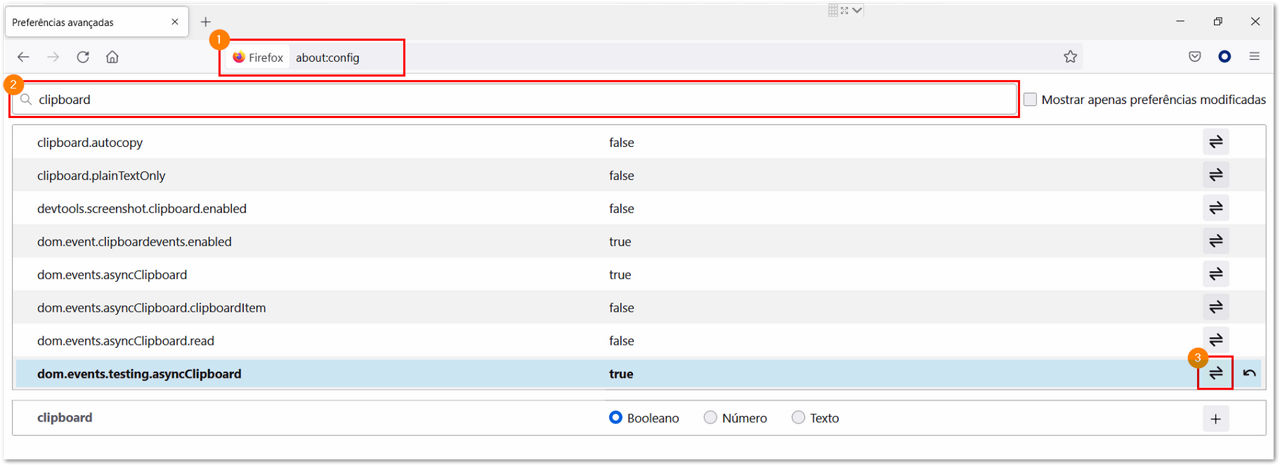
Task: Toggle clipboard.plainTextOnly preference value
Action: click(x=1216, y=175)
